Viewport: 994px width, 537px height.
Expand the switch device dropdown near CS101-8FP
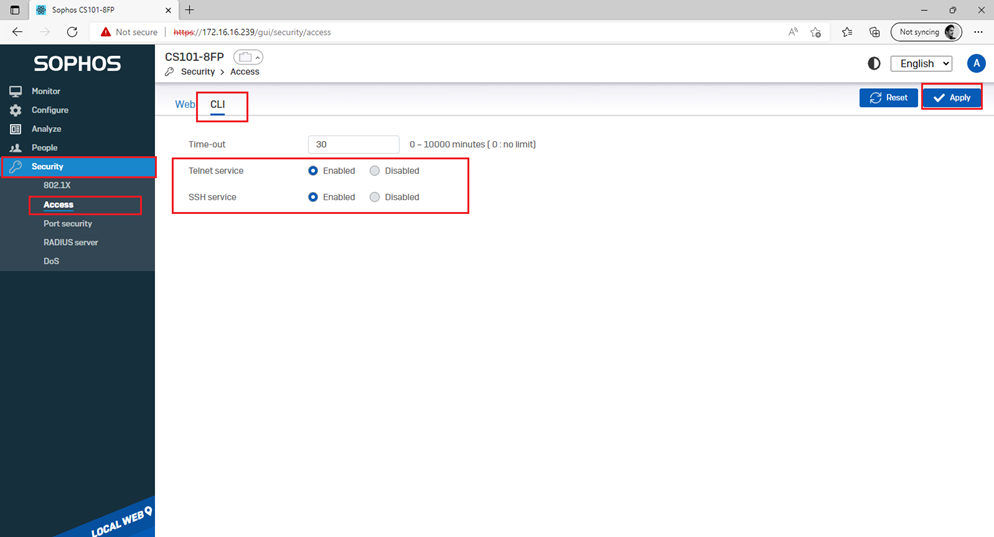248,57
